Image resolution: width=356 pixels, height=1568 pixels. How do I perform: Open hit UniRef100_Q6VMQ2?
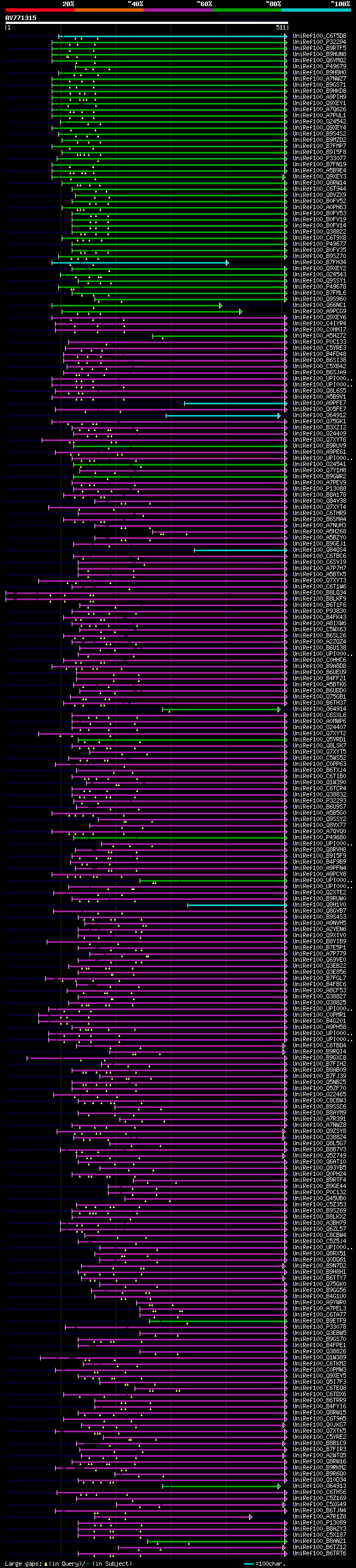coord(319,60)
